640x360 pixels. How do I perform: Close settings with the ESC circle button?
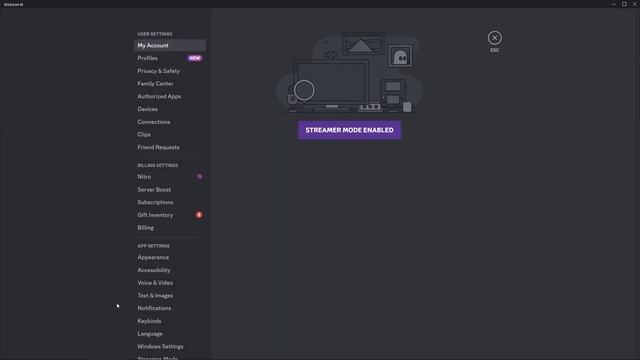coord(494,38)
